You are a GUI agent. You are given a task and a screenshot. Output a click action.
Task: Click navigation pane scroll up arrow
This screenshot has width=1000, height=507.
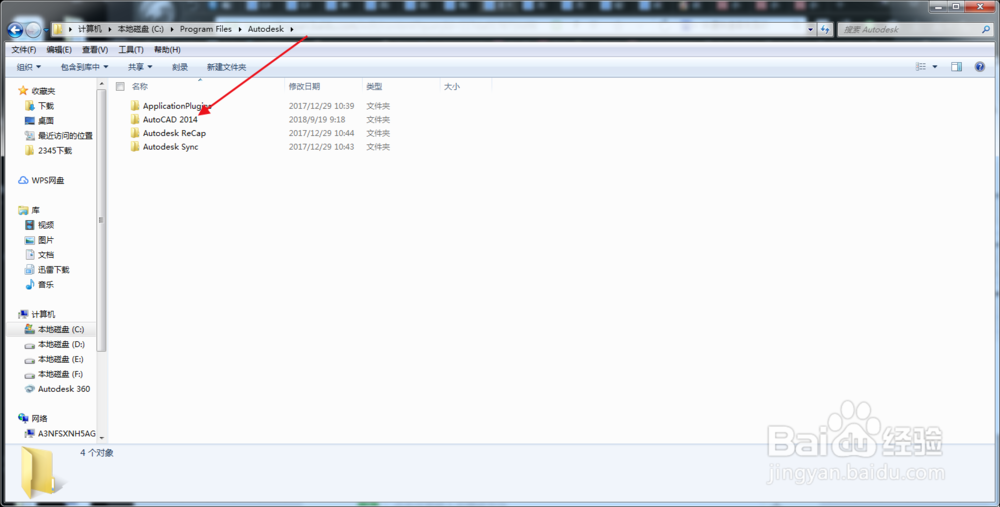(x=101, y=84)
